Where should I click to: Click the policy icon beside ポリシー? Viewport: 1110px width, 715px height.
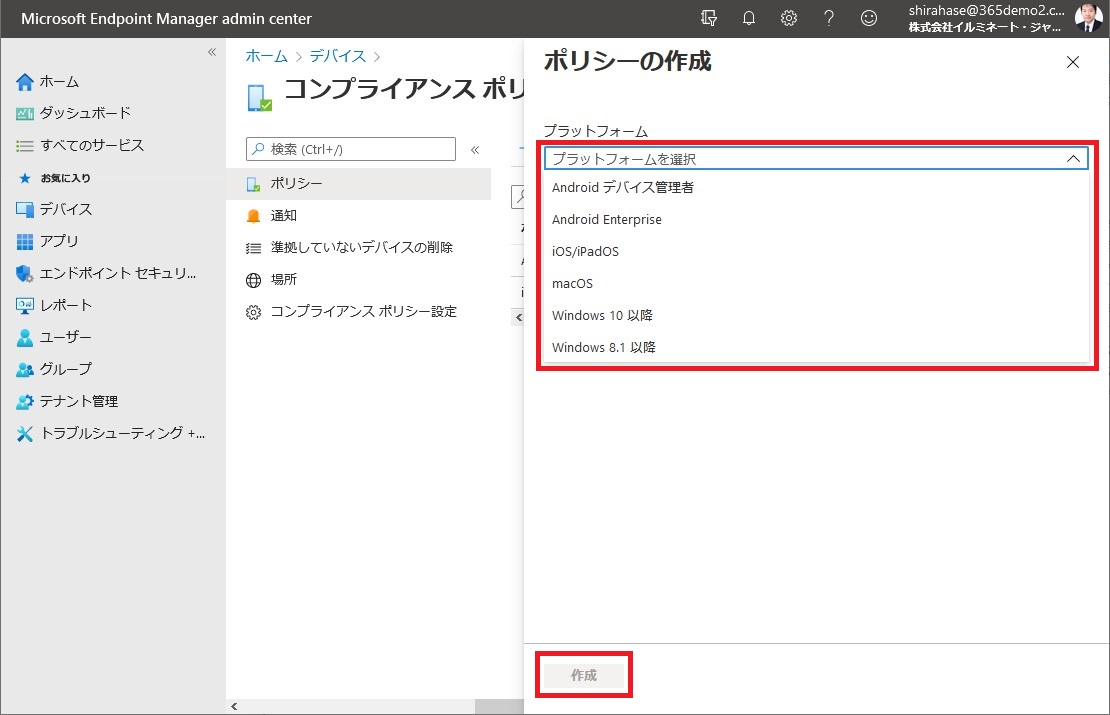tap(253, 184)
